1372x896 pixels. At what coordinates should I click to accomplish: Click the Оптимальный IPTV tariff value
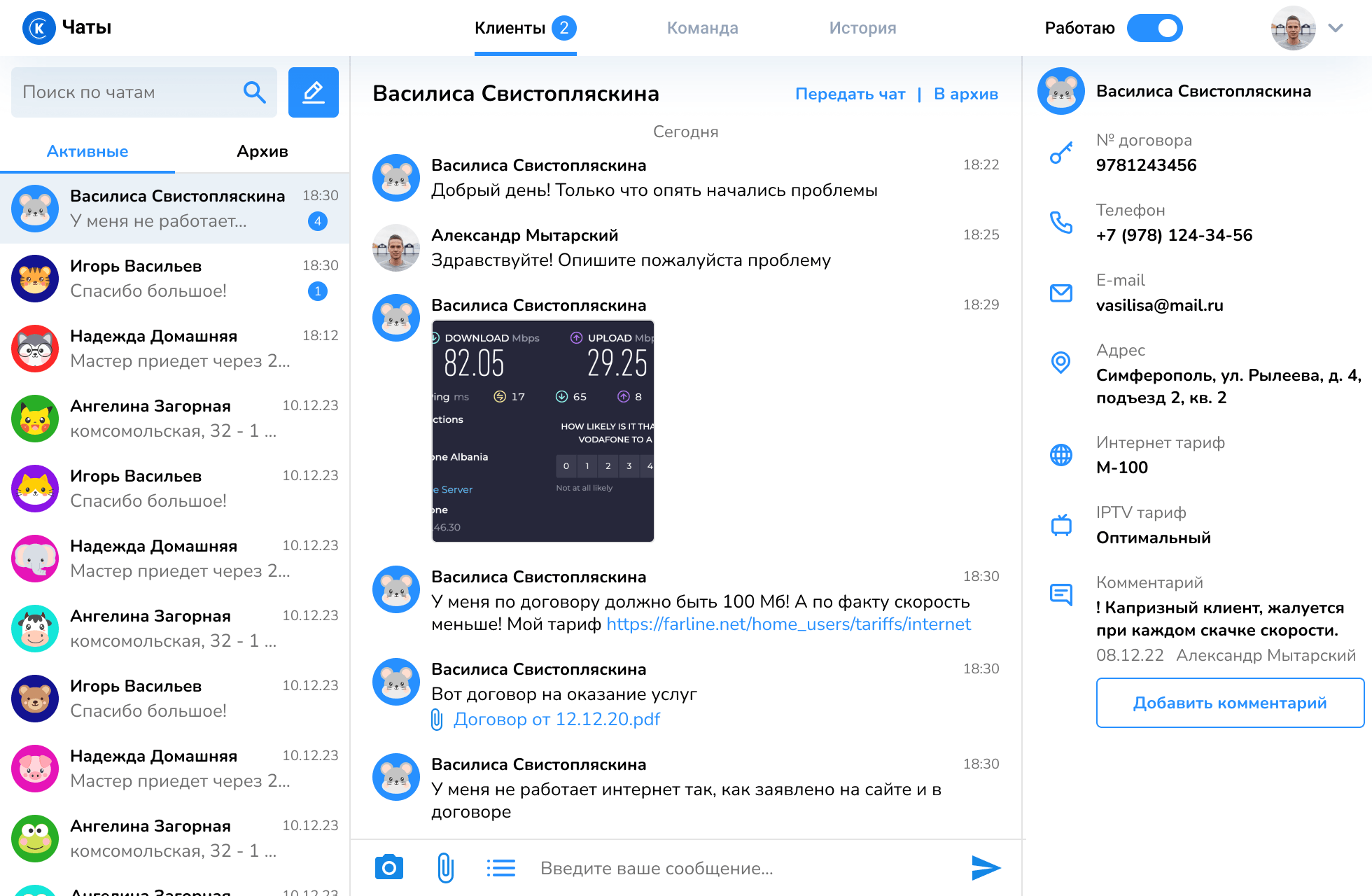click(x=1154, y=538)
